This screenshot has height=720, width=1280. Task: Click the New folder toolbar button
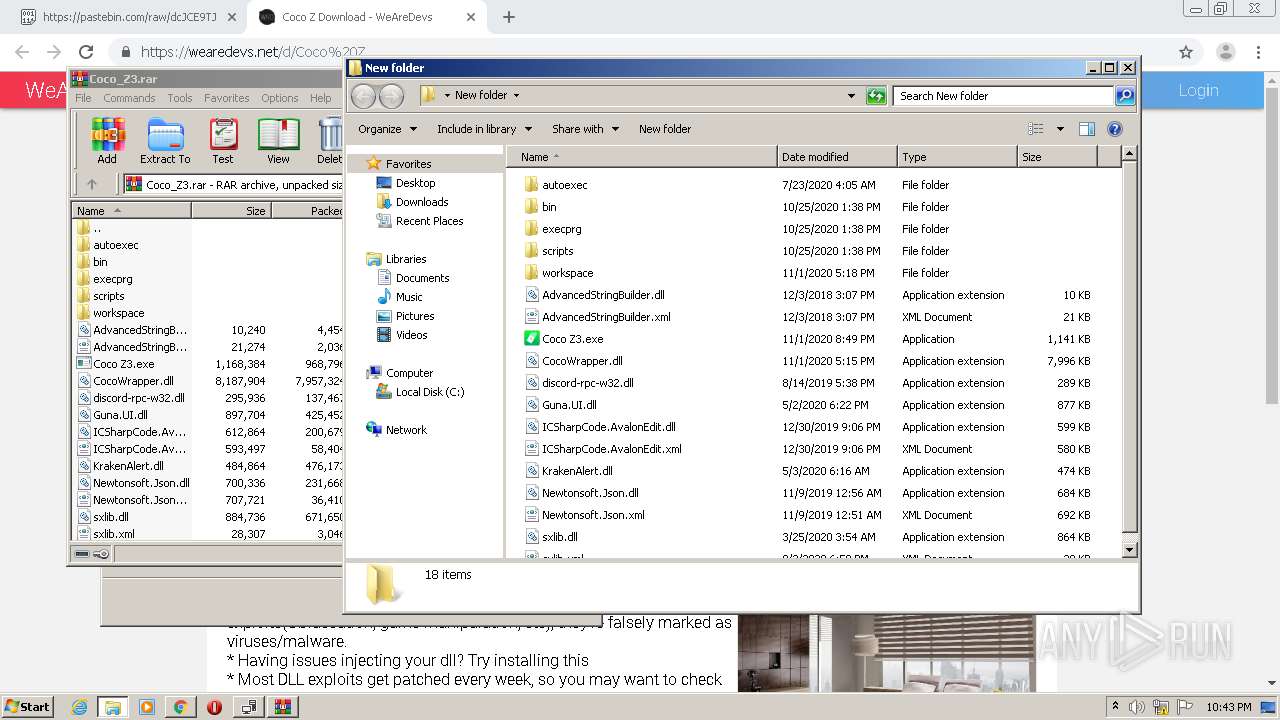(665, 129)
